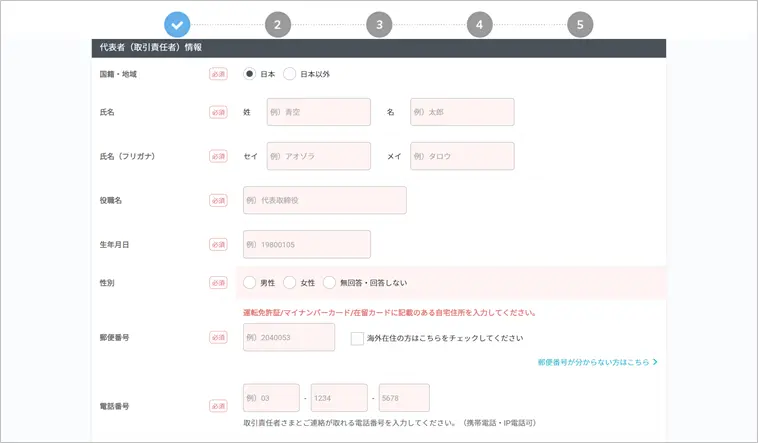Select step 3 in progress bar
758x443 pixels.
click(x=379, y=25)
